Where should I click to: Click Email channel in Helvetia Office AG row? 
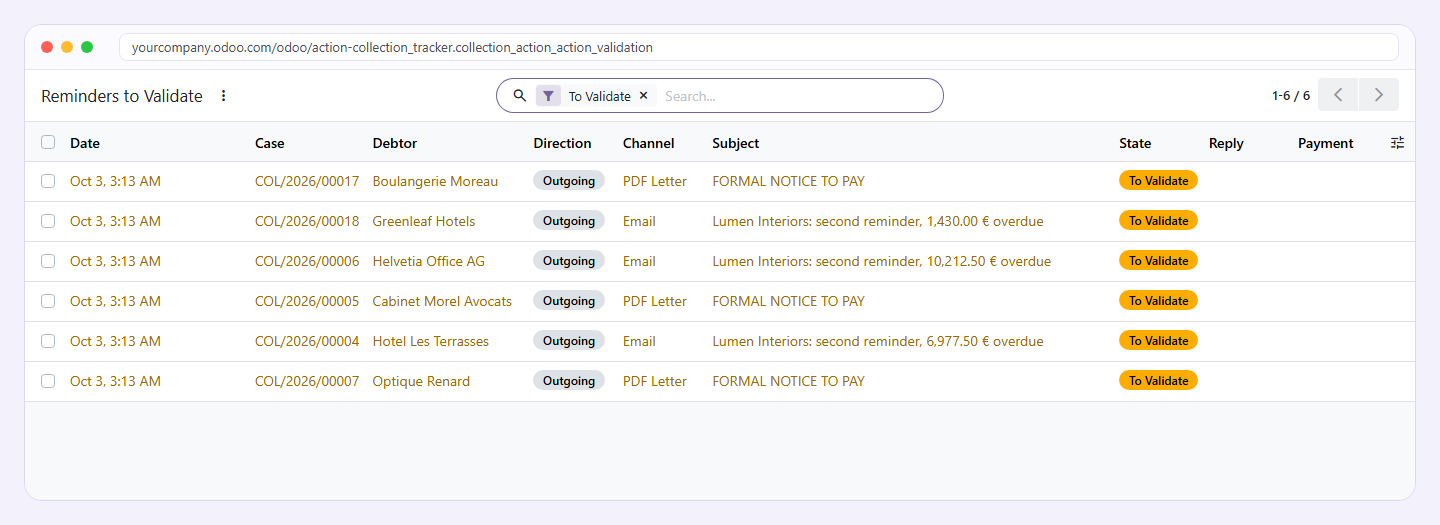coord(639,261)
